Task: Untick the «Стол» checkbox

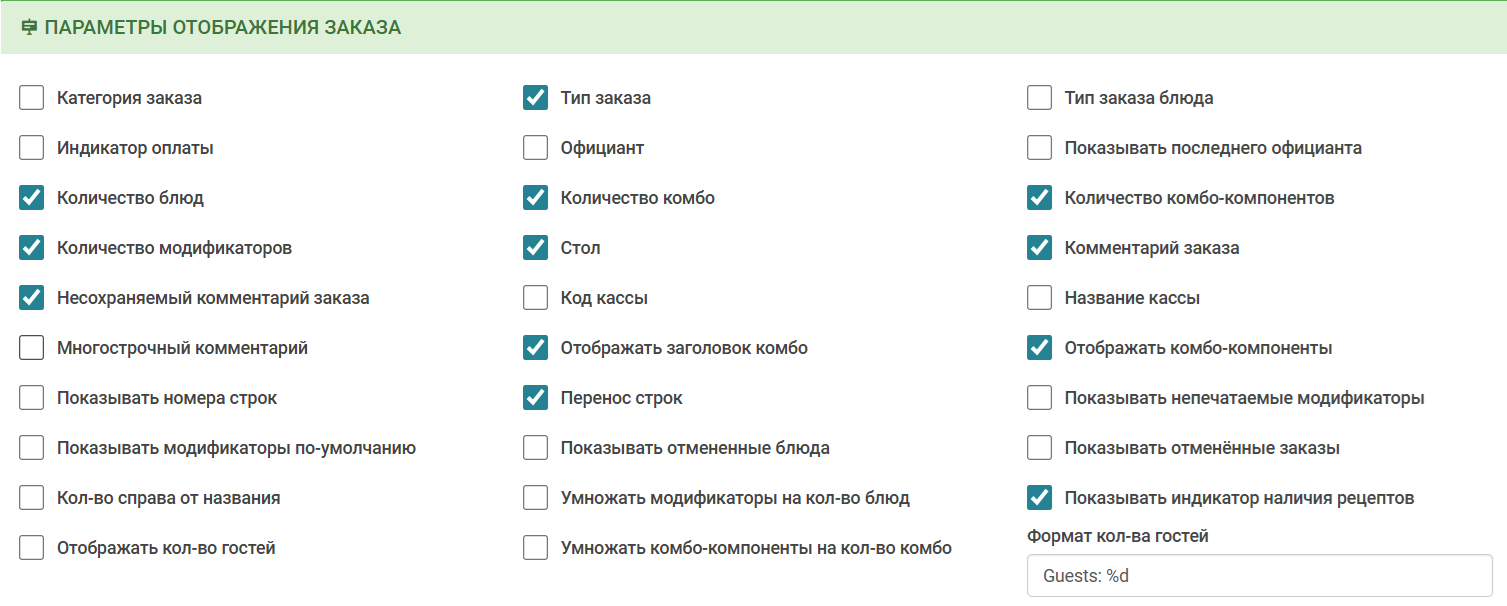Action: (x=536, y=248)
